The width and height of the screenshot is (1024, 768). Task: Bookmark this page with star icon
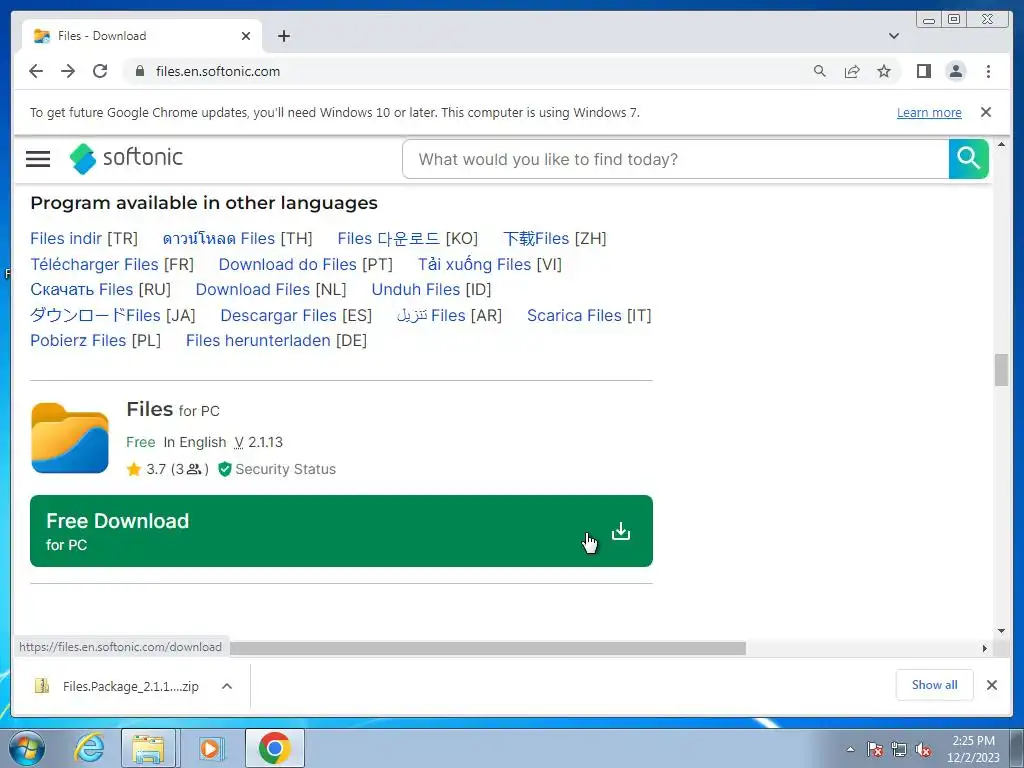[884, 71]
